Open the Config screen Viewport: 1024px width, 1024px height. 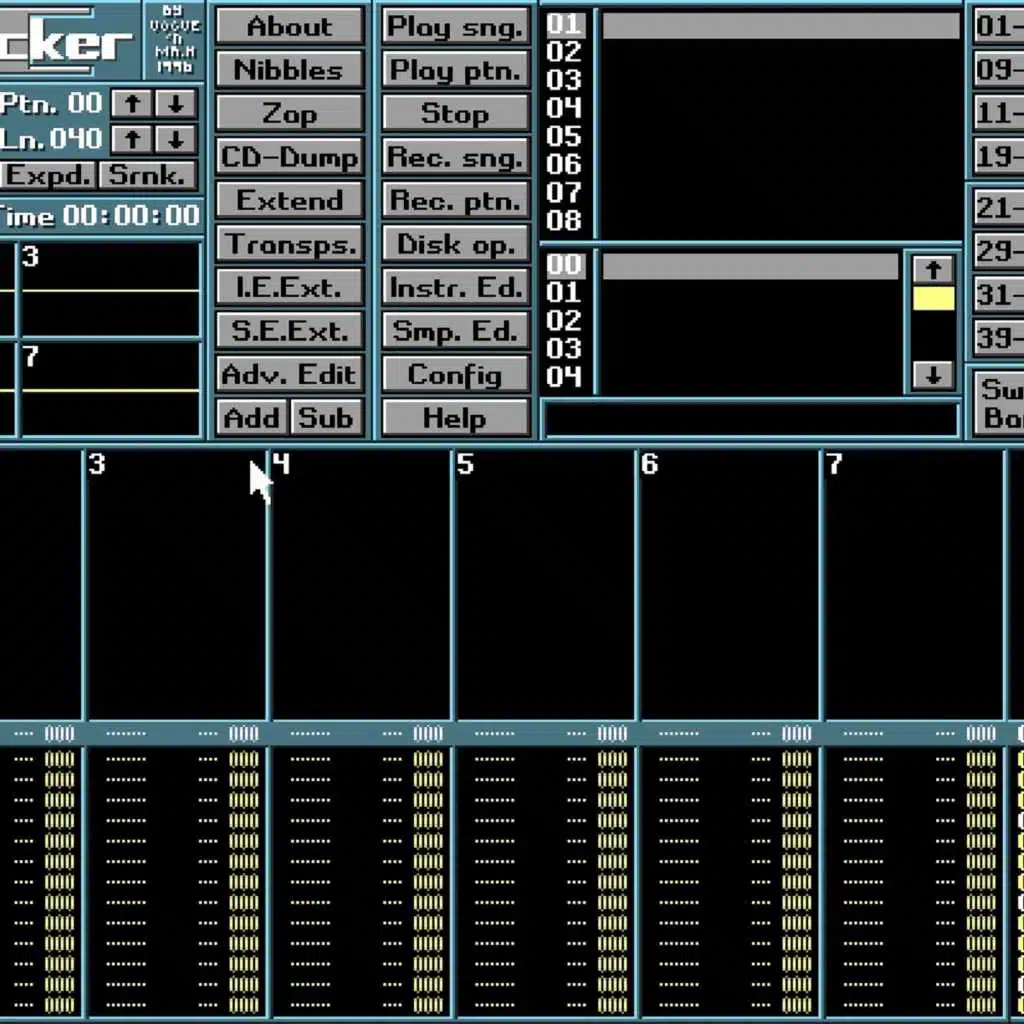coord(455,375)
